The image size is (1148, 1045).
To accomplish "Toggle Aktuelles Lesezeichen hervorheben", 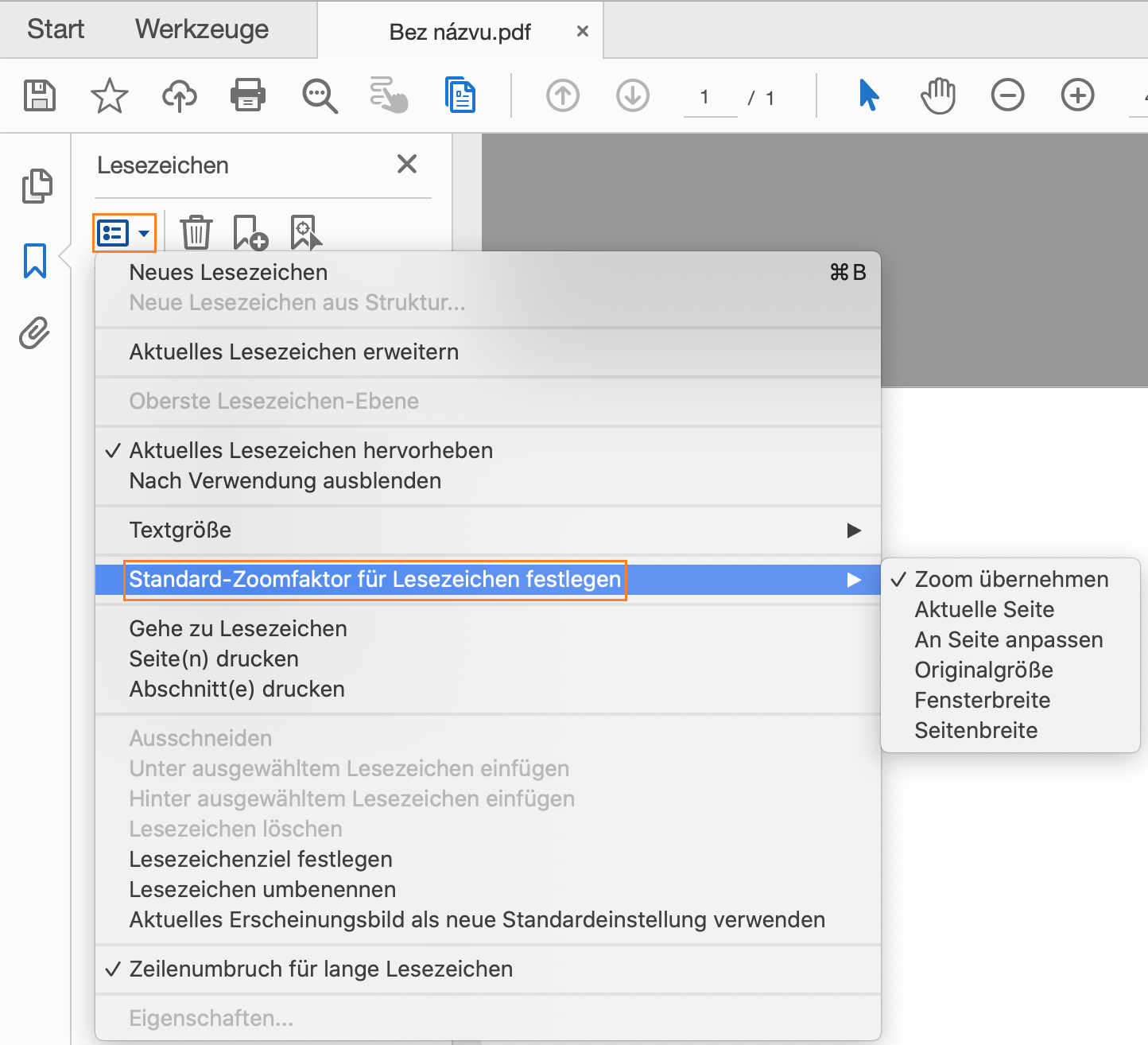I will (488, 450).
